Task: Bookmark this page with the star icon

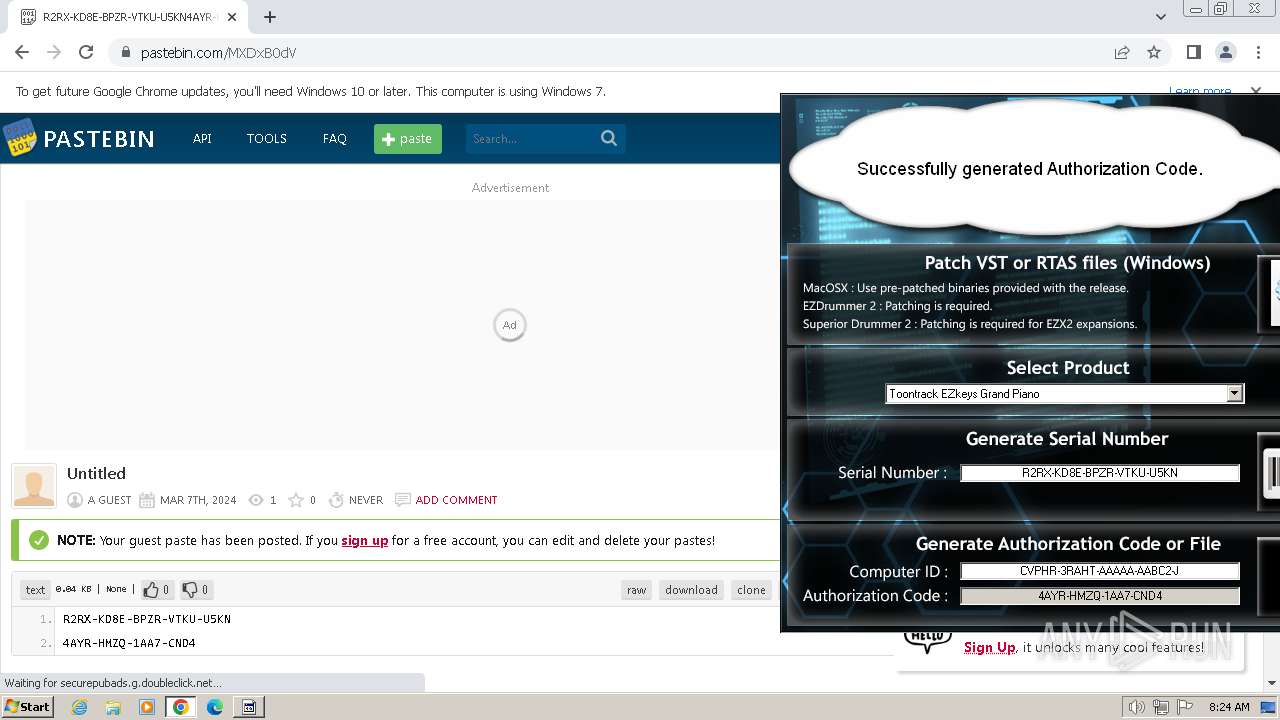Action: pyautogui.click(x=1154, y=52)
